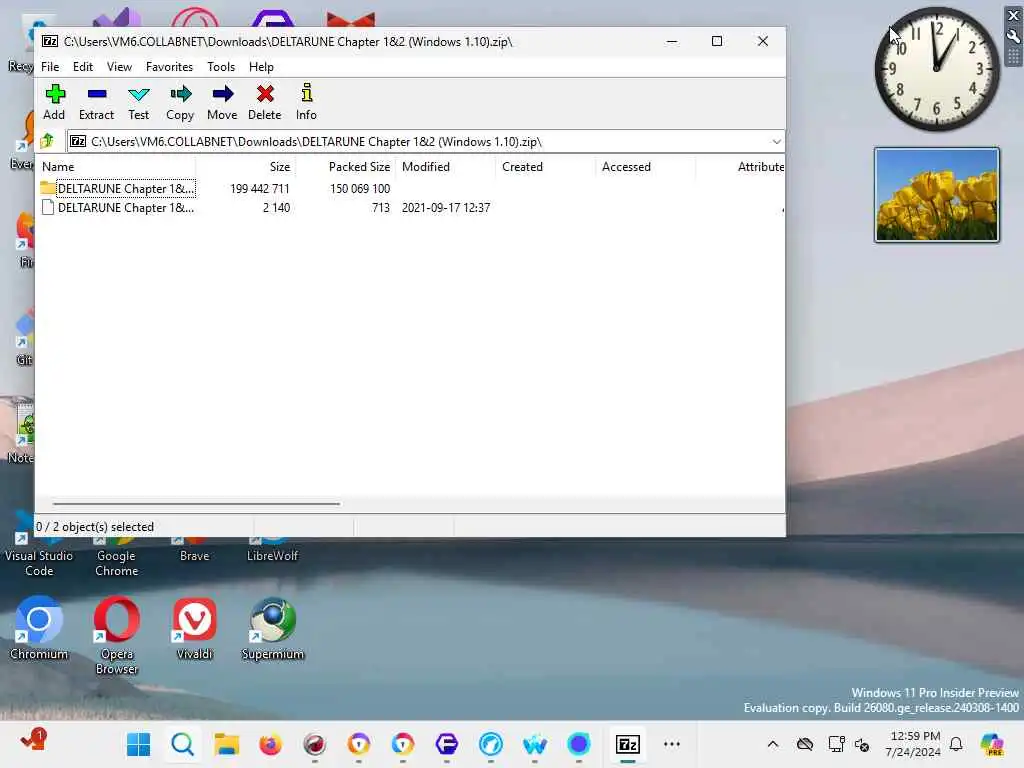Open the clock showing 12:59 PM
Viewport: 1024px width, 768px height.
click(x=913, y=744)
